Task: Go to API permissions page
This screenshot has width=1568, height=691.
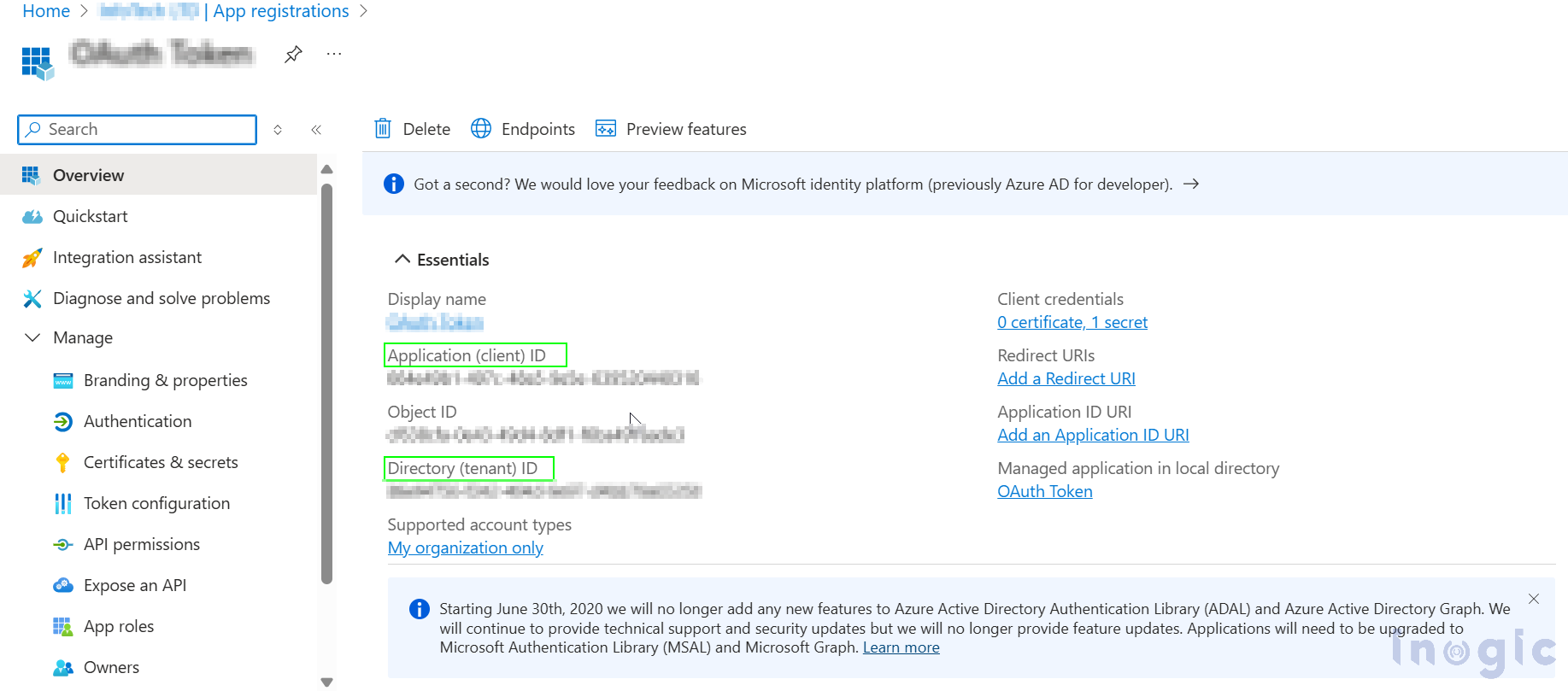Action: coord(142,544)
